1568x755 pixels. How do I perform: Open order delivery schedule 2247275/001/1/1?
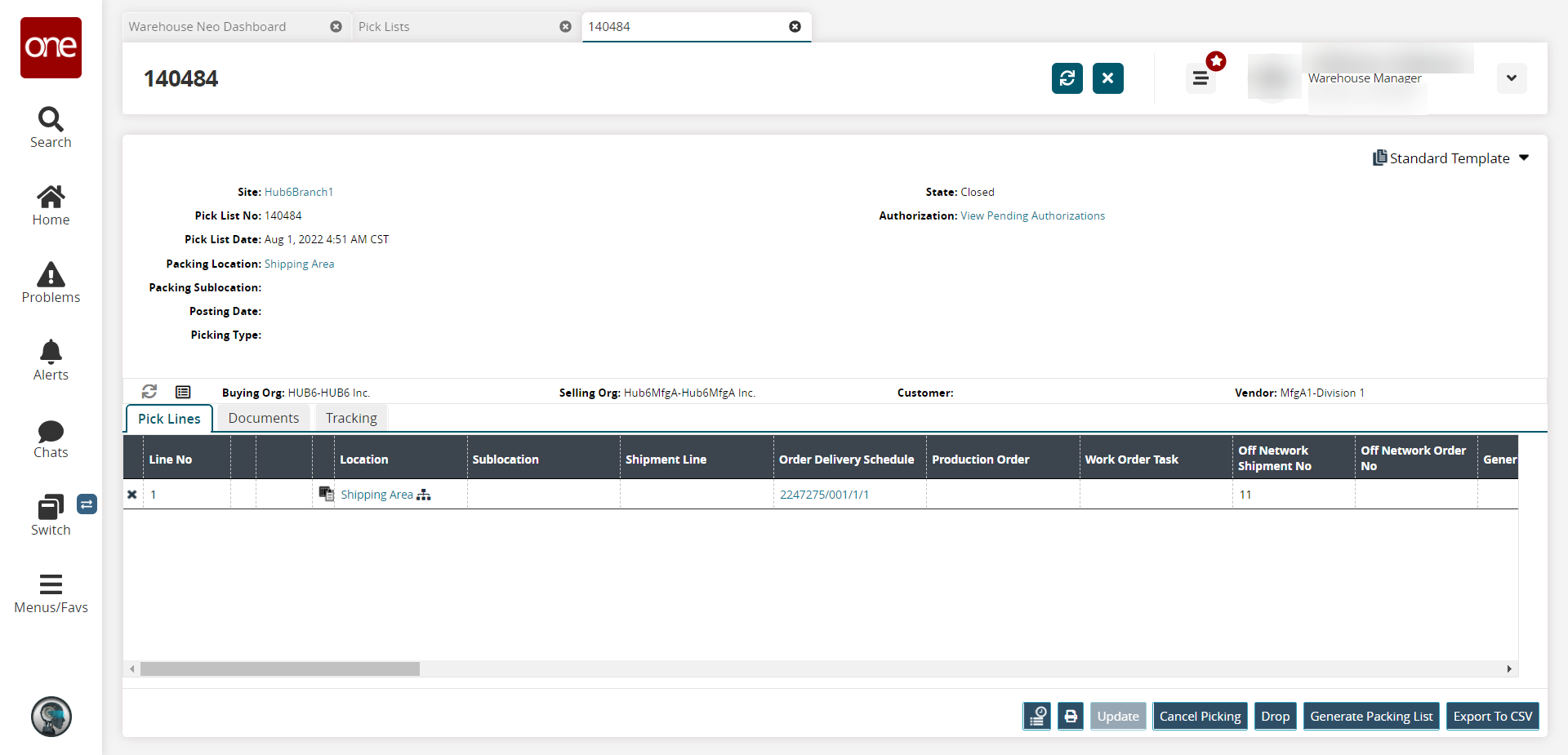(824, 495)
